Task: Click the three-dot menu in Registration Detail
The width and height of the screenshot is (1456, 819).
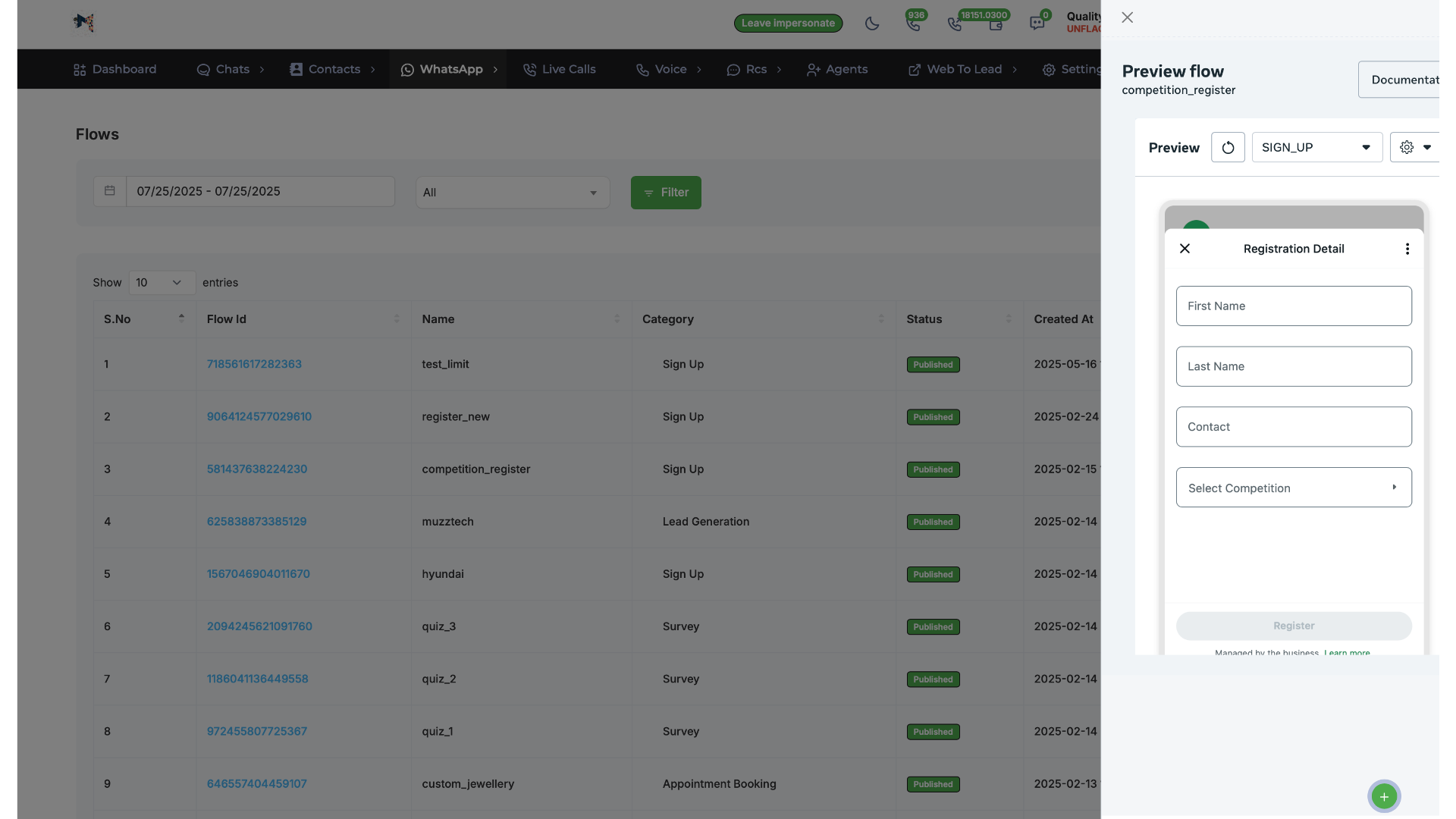Action: tap(1407, 249)
